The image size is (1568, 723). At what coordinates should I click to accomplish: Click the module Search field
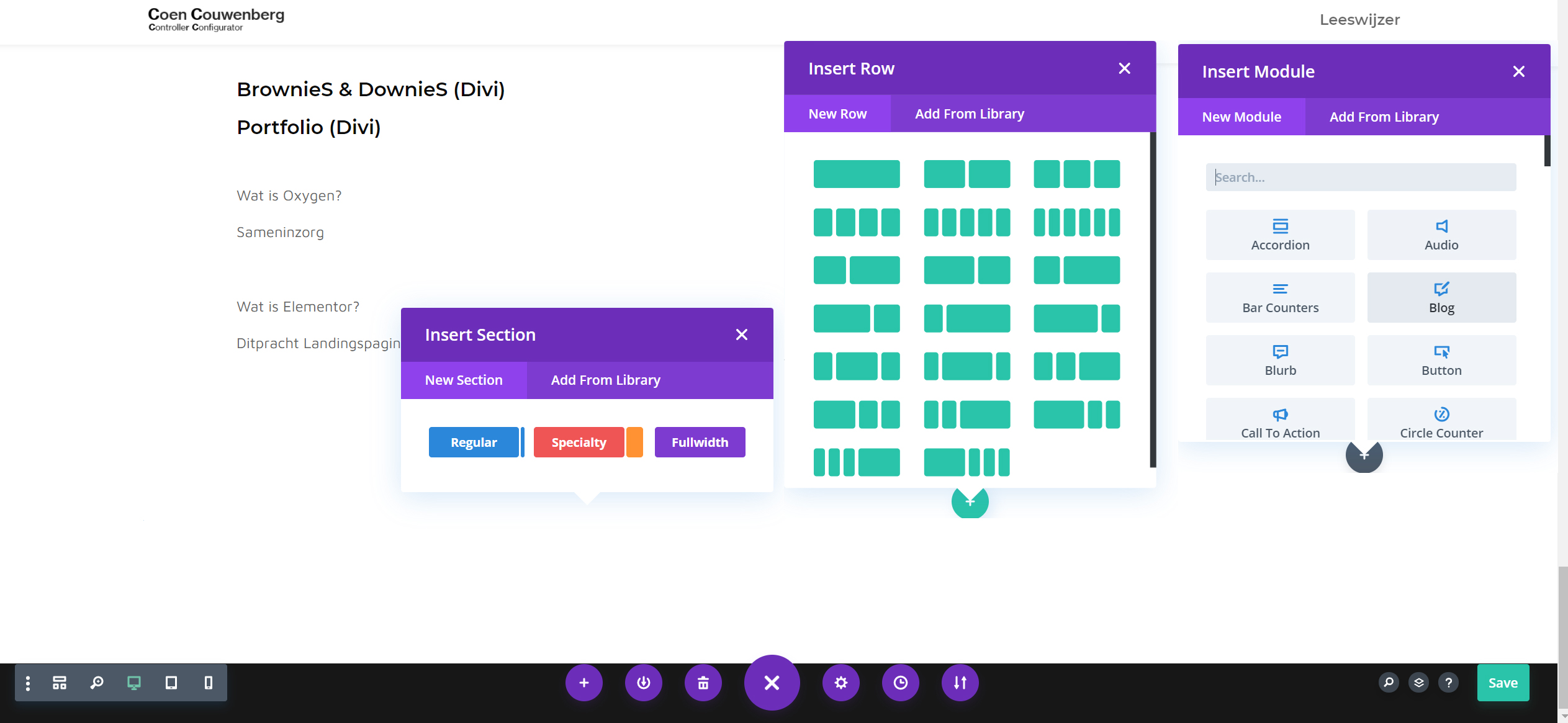[1361, 177]
